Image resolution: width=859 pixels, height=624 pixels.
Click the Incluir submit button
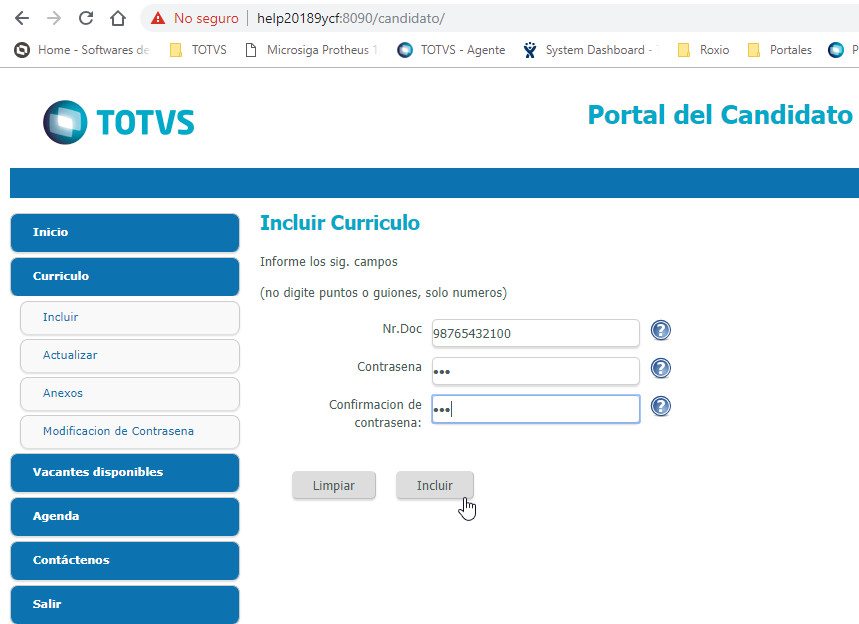click(x=435, y=485)
